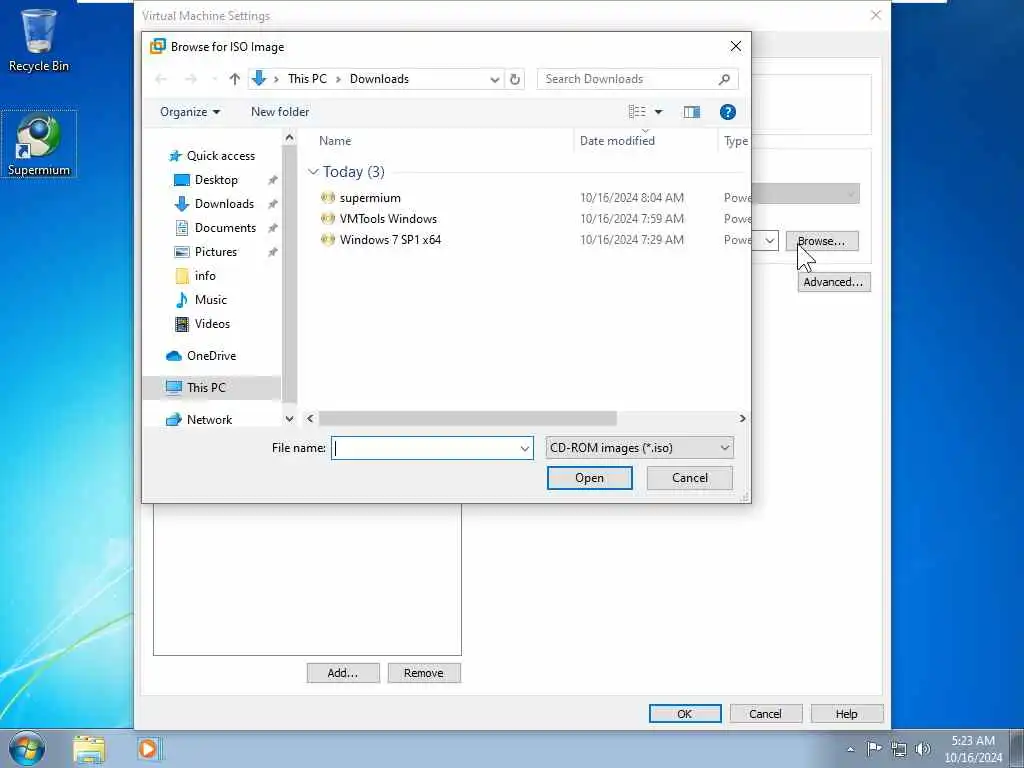Click This PC breadcrumb in address bar

pyautogui.click(x=307, y=79)
